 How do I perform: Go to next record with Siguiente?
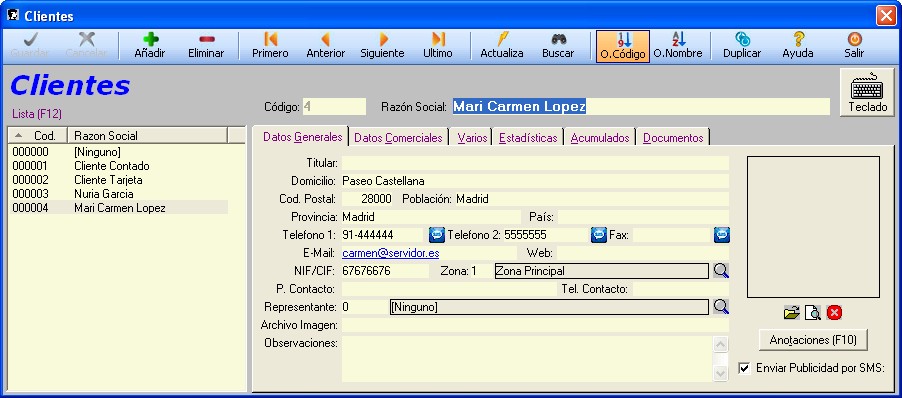383,46
